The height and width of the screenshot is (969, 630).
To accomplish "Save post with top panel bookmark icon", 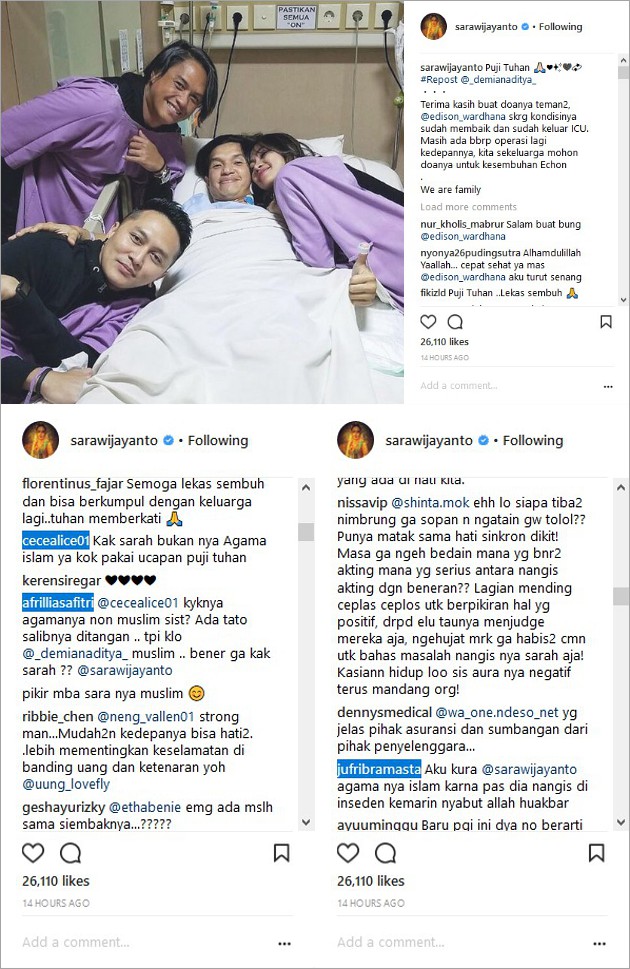I will tap(606, 321).
